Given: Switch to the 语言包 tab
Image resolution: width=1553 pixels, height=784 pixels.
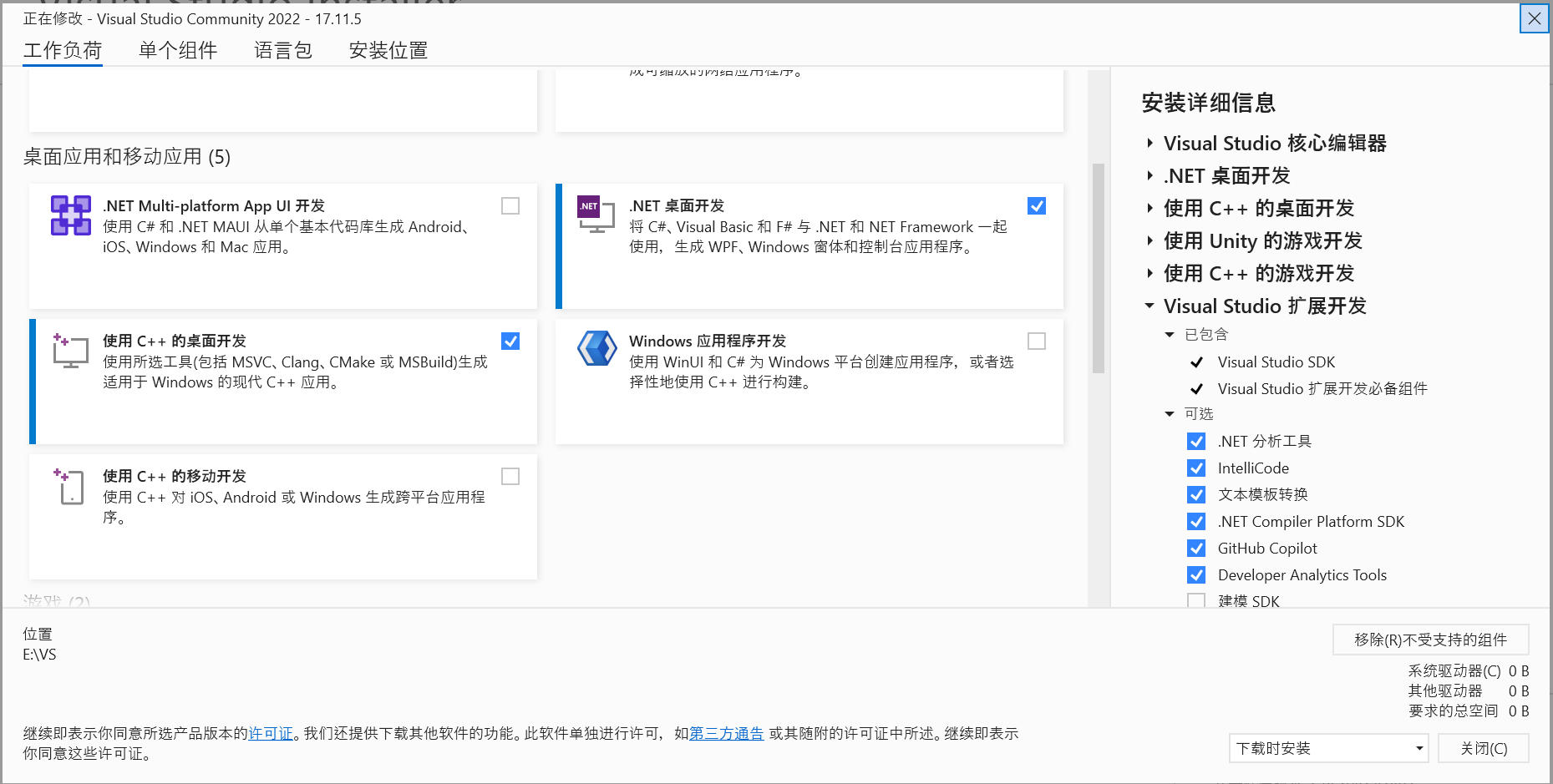Looking at the screenshot, I should 283,50.
